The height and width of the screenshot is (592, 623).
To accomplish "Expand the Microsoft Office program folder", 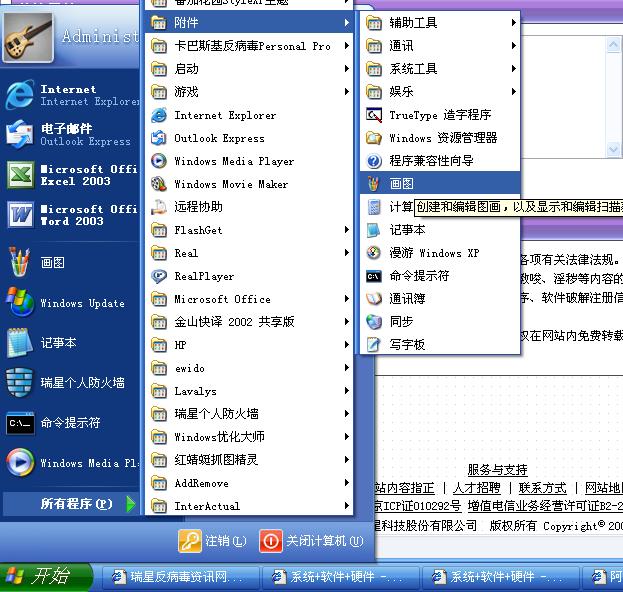I will pos(249,299).
